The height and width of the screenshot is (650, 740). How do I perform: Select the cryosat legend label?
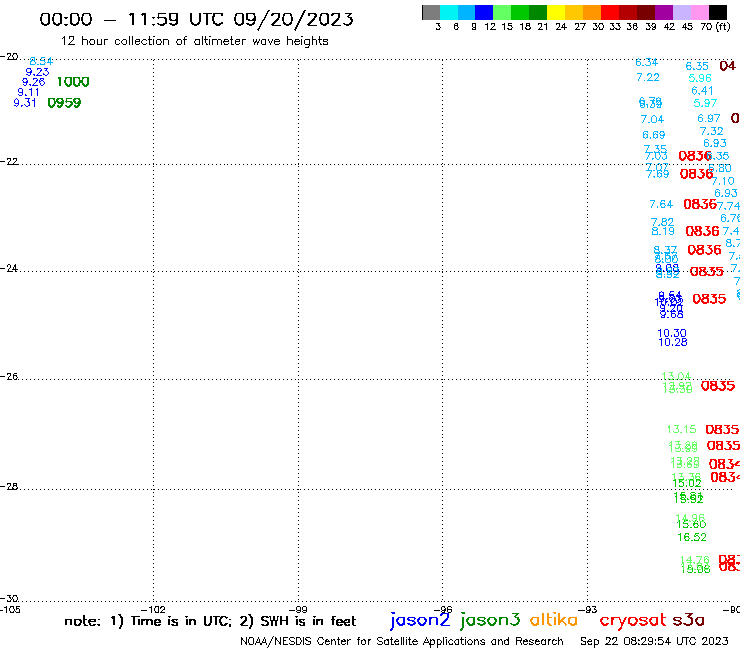pos(632,620)
